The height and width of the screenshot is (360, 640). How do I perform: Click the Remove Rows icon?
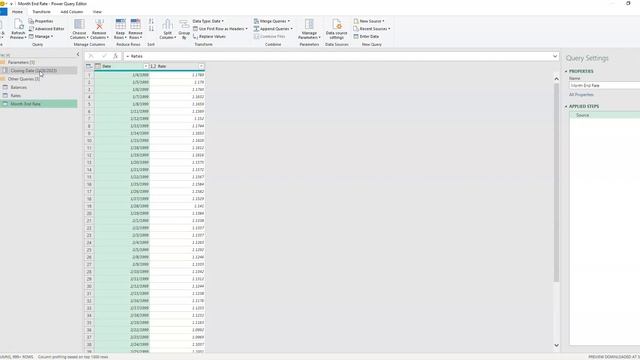coord(135,24)
